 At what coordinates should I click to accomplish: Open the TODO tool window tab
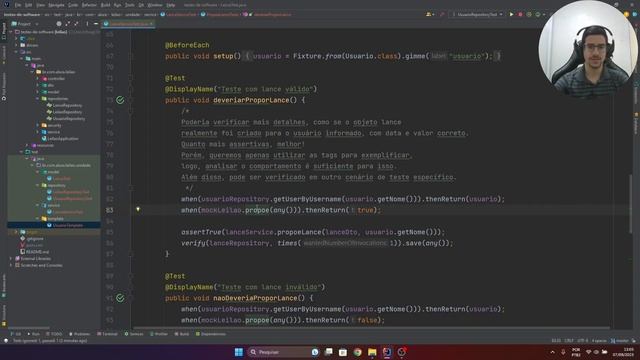[x=54, y=334]
